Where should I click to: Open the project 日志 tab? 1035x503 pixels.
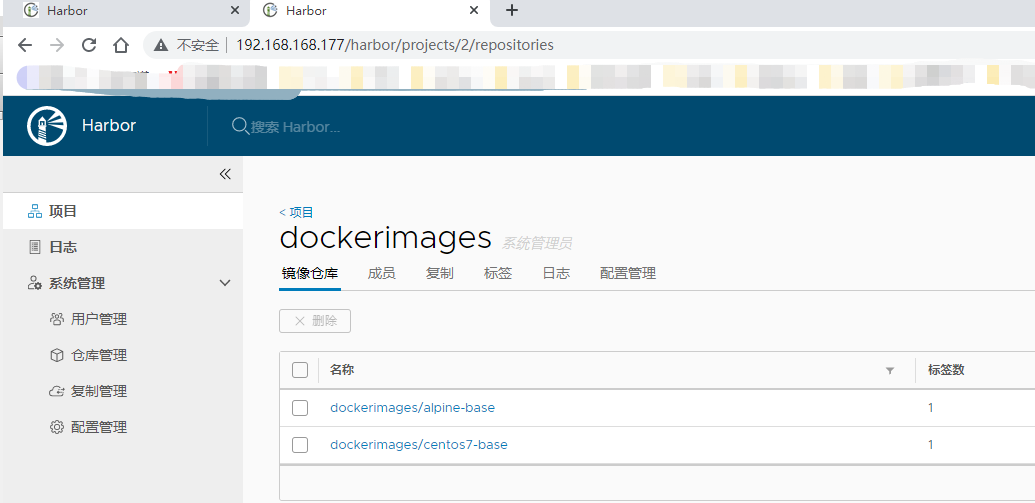pos(556,274)
